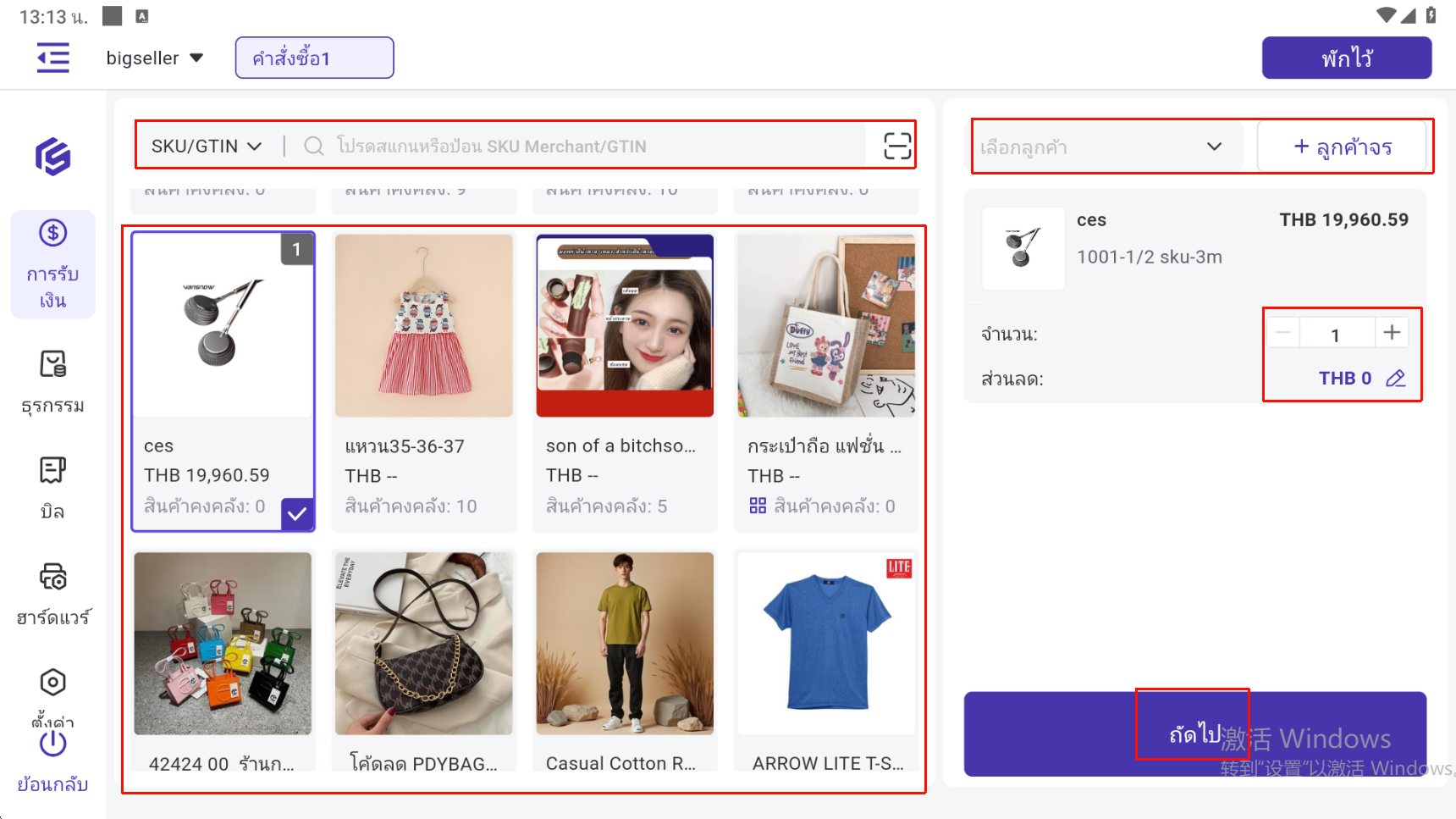Collapse the sidebar with the hamburger menu icon
This screenshot has width=1456, height=819.
(x=52, y=58)
